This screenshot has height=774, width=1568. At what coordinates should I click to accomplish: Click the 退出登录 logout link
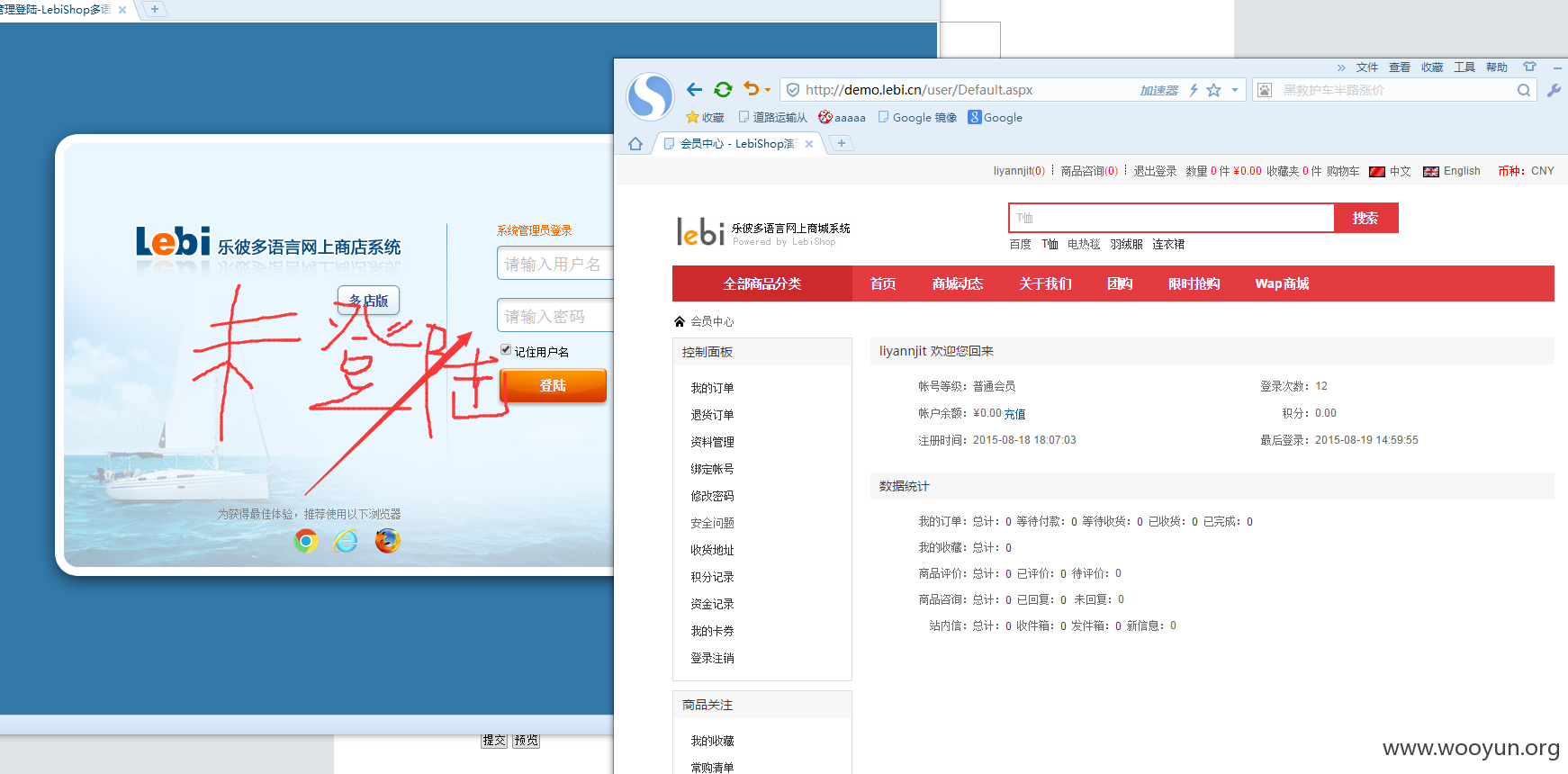pyautogui.click(x=1155, y=171)
